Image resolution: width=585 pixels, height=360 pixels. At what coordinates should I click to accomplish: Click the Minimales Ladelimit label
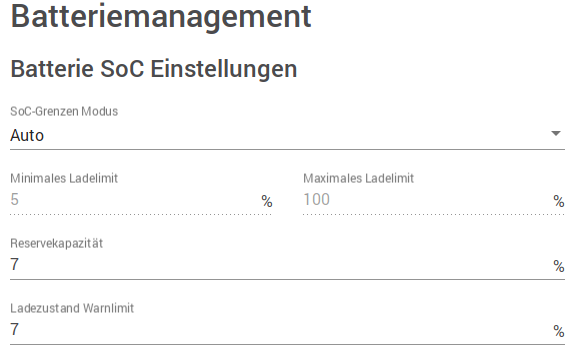64,178
